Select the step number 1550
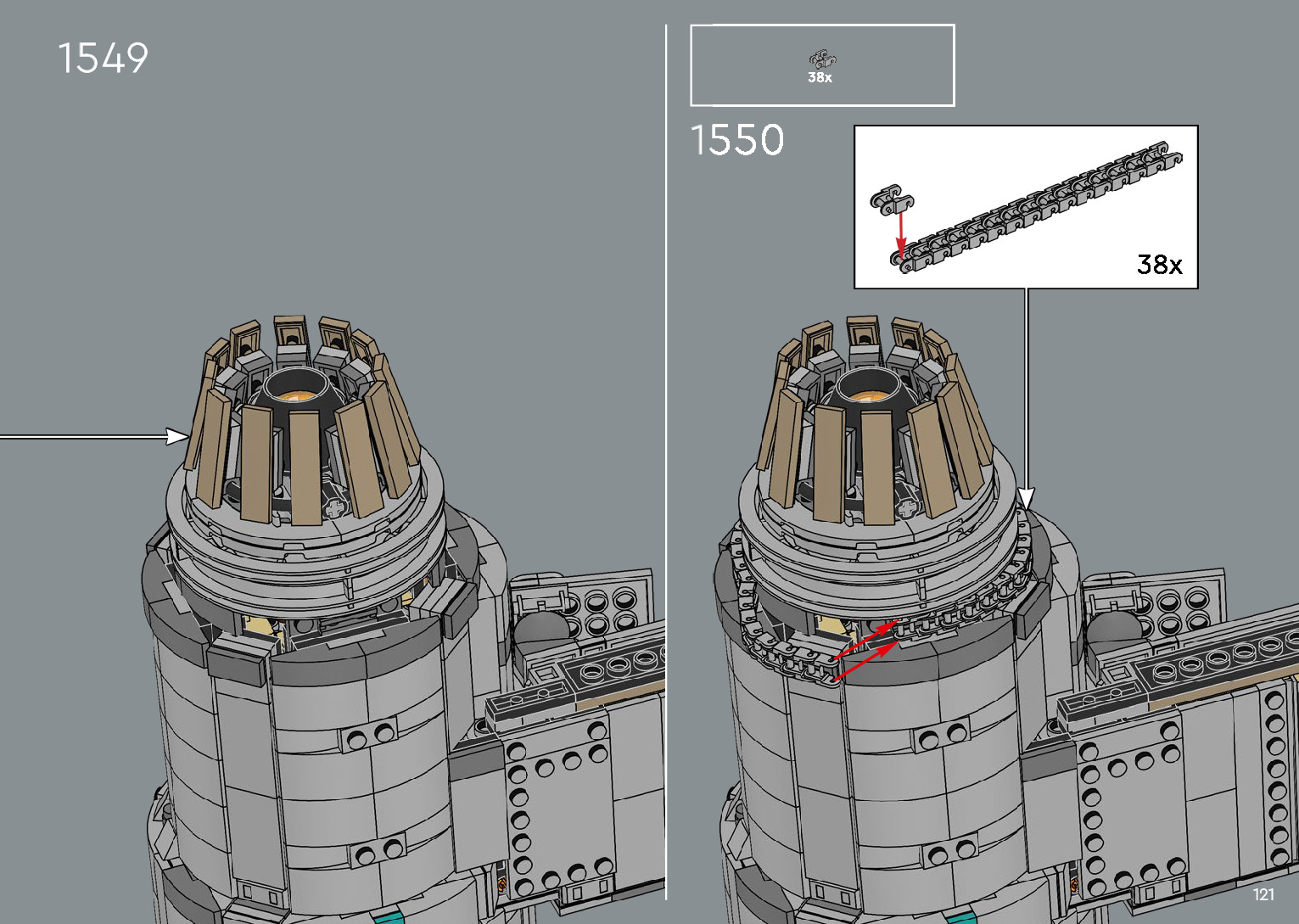The image size is (1299, 924). (x=737, y=140)
